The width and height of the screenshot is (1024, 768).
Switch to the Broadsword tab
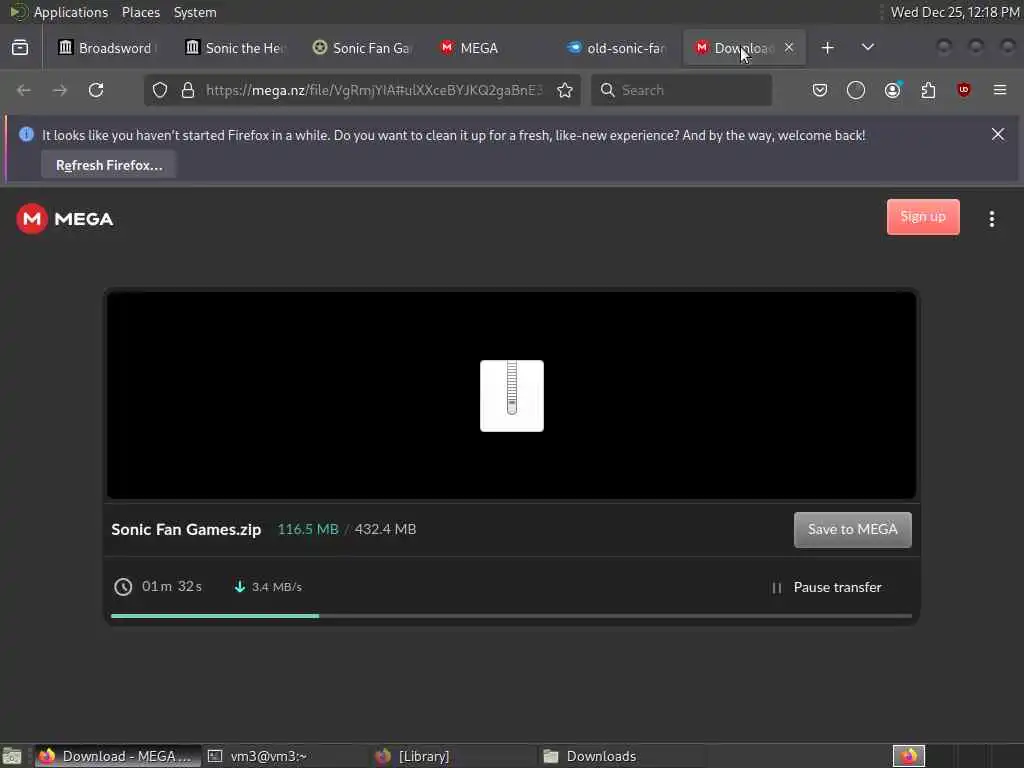pos(107,48)
